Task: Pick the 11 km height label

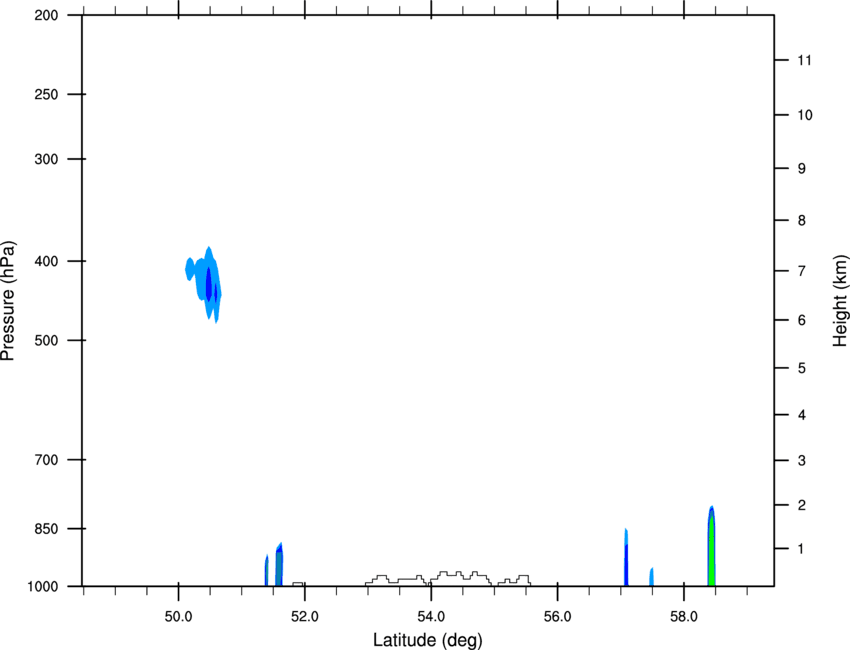Action: coord(804,60)
